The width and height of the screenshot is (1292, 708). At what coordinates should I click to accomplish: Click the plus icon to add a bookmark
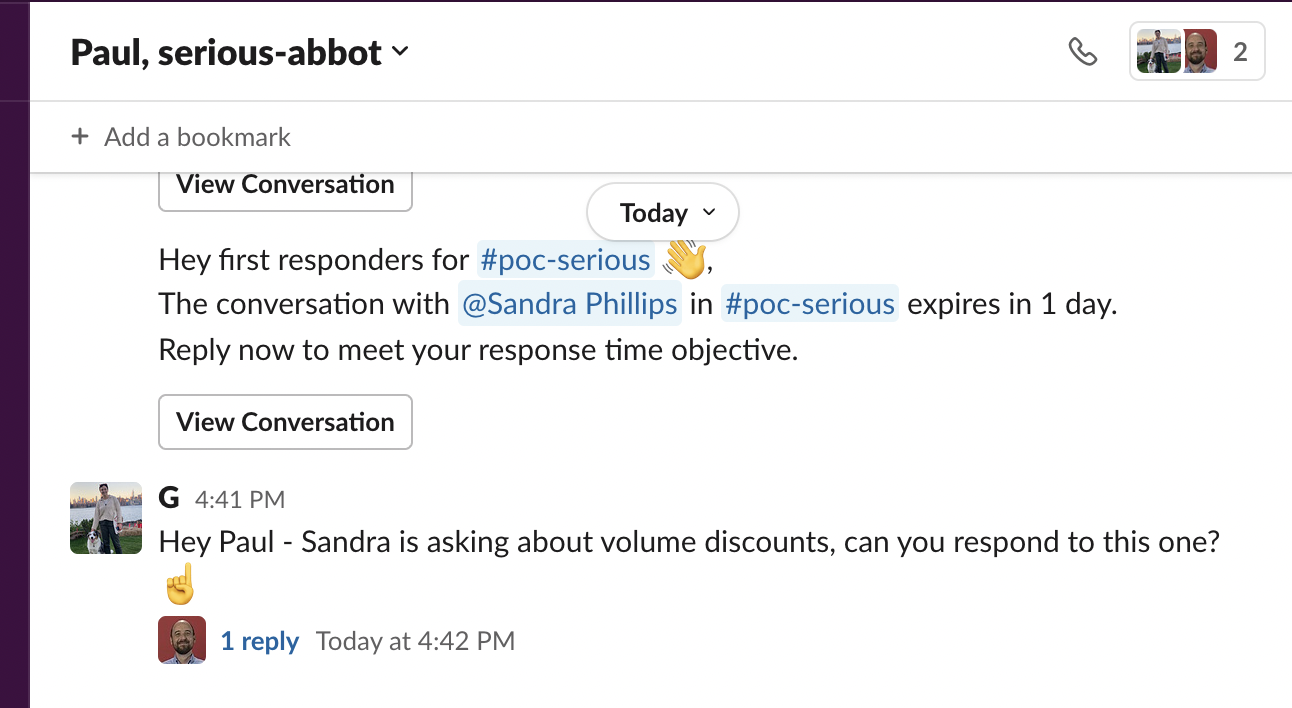click(80, 137)
